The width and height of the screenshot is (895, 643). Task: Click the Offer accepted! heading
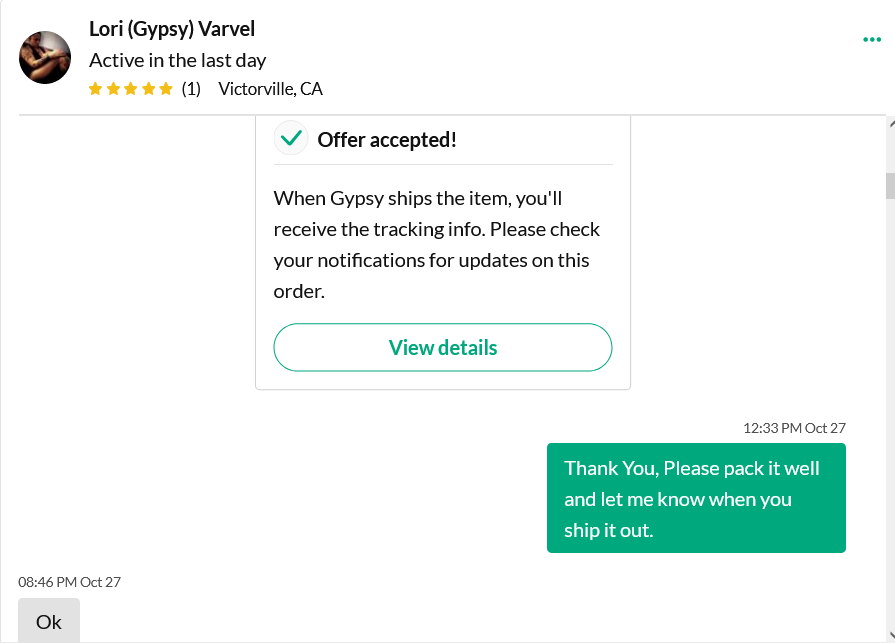point(387,140)
